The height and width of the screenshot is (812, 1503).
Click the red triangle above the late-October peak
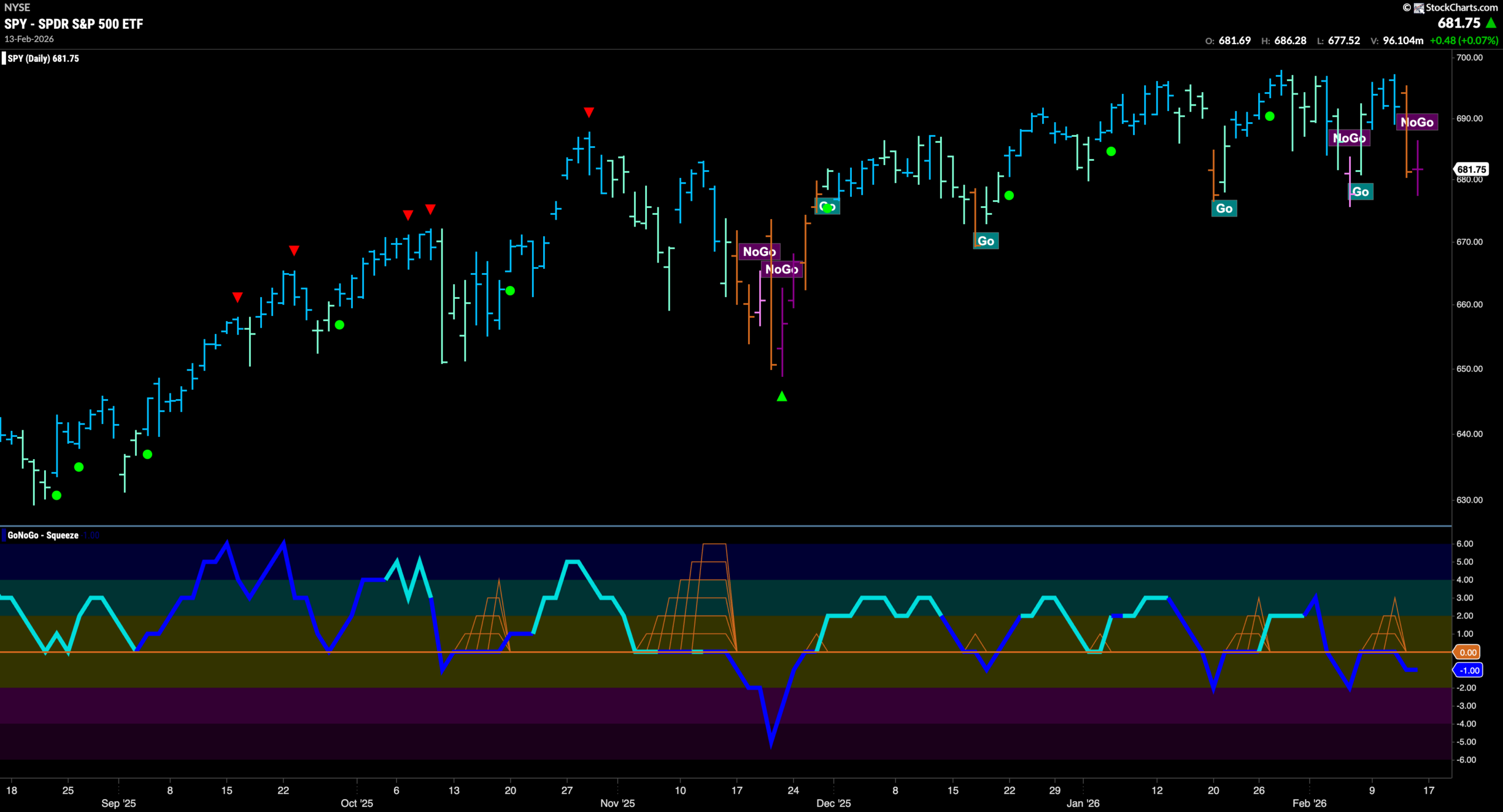click(589, 112)
